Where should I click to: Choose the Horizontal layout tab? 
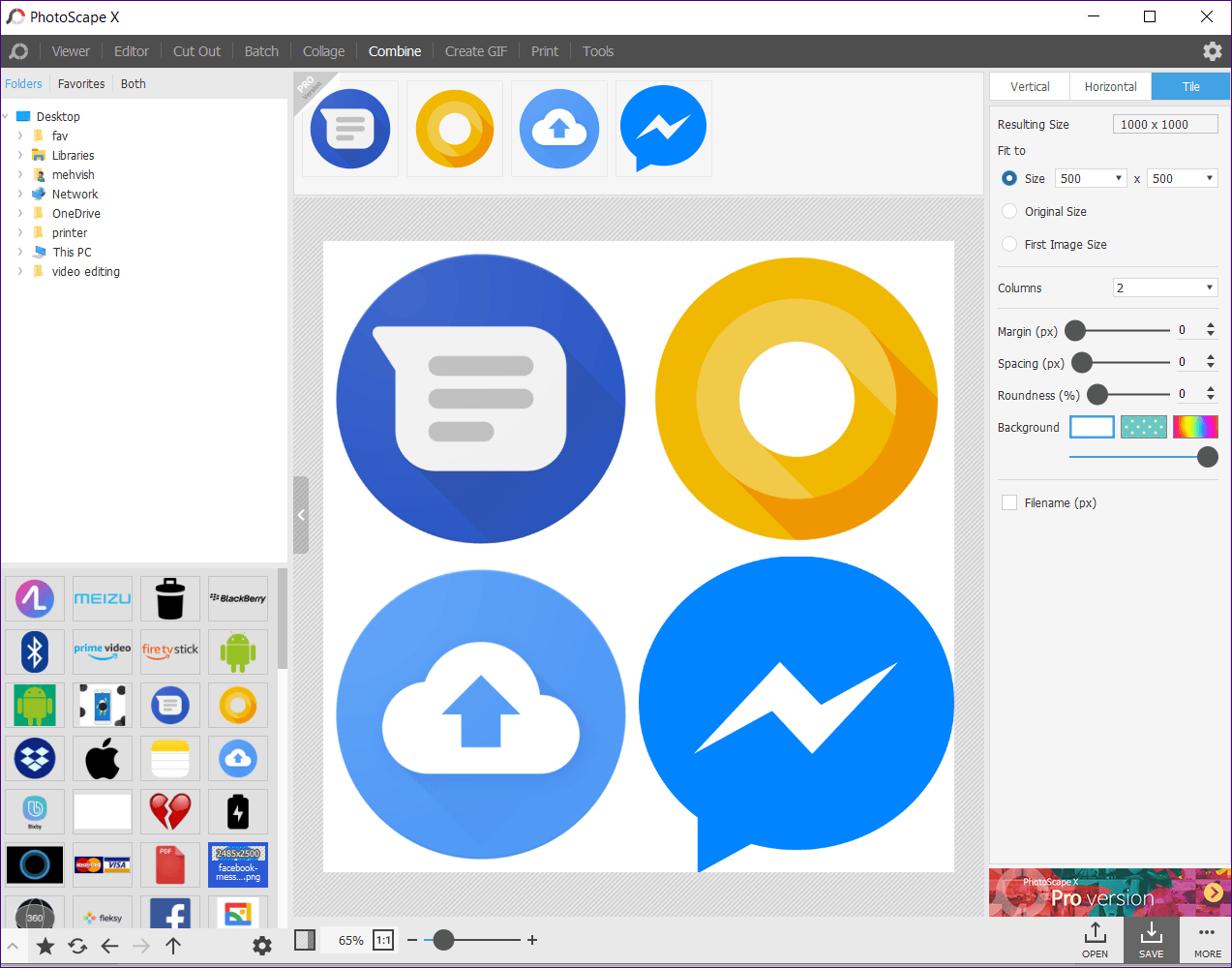1110,86
